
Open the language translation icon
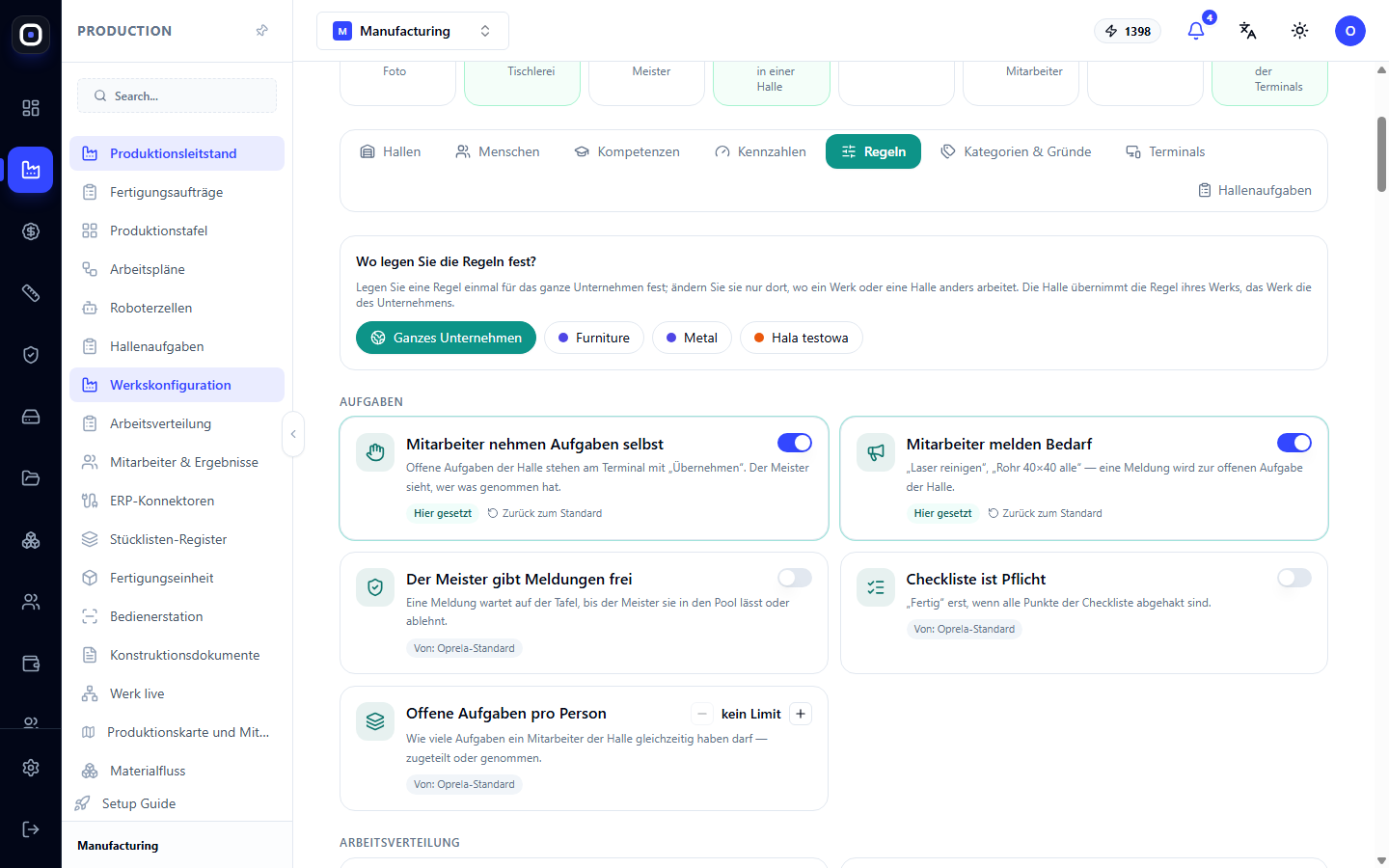(x=1248, y=31)
